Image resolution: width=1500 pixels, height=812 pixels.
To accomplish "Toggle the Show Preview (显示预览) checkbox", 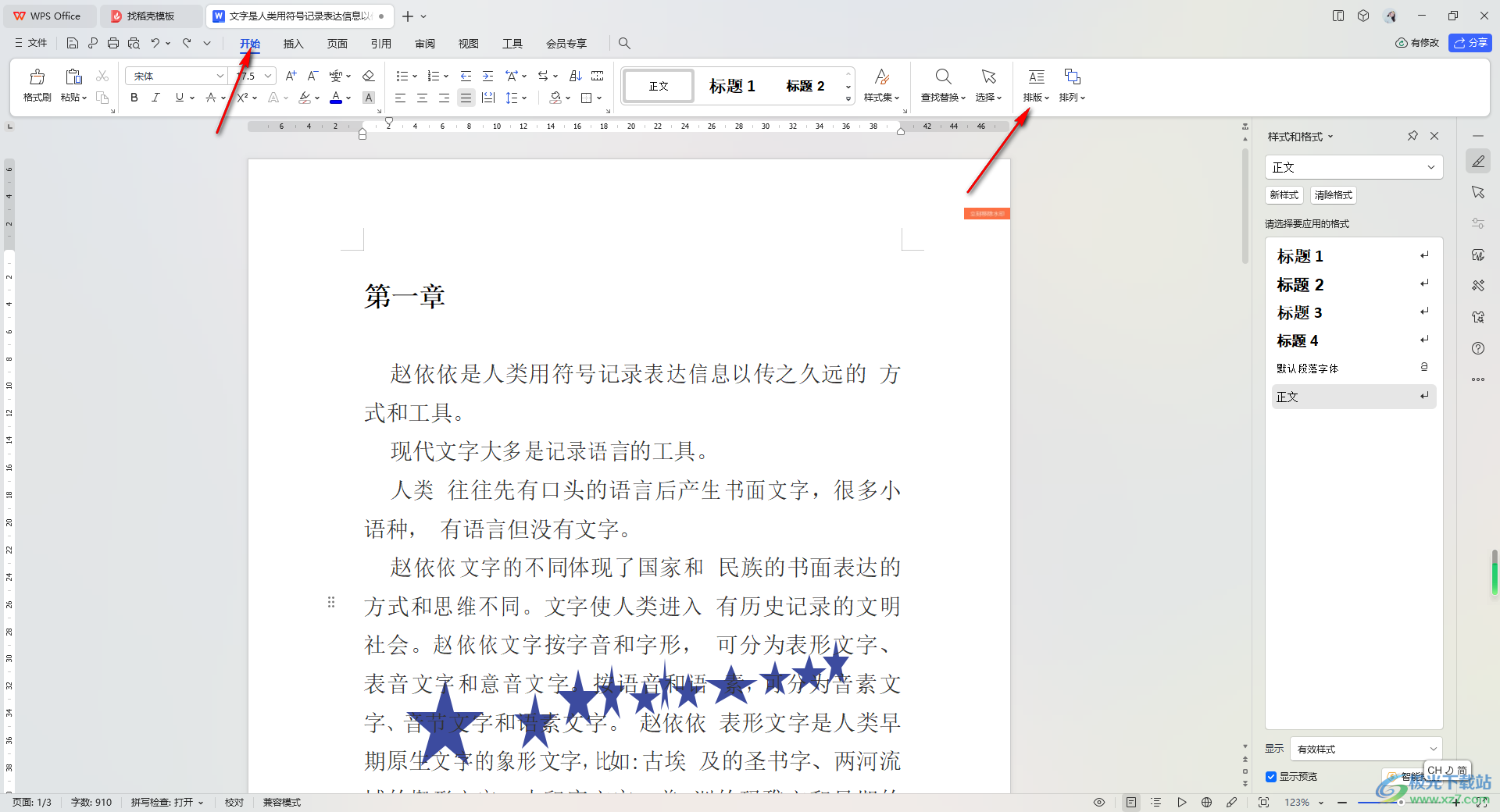I will 1271,776.
